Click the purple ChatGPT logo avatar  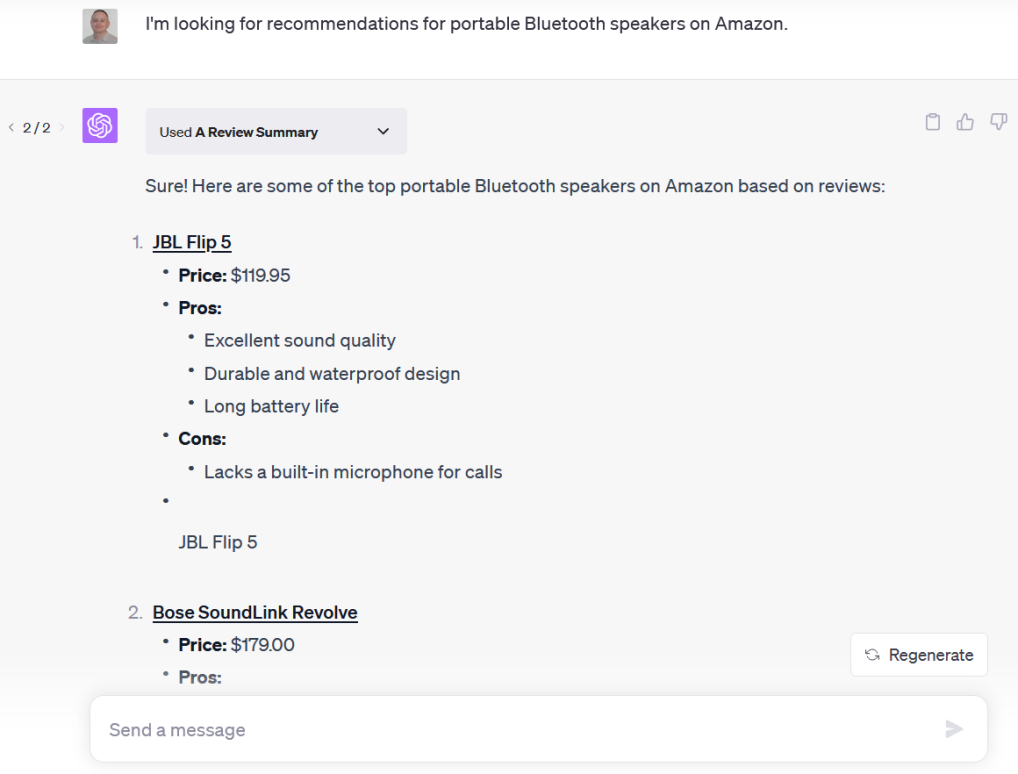point(100,126)
